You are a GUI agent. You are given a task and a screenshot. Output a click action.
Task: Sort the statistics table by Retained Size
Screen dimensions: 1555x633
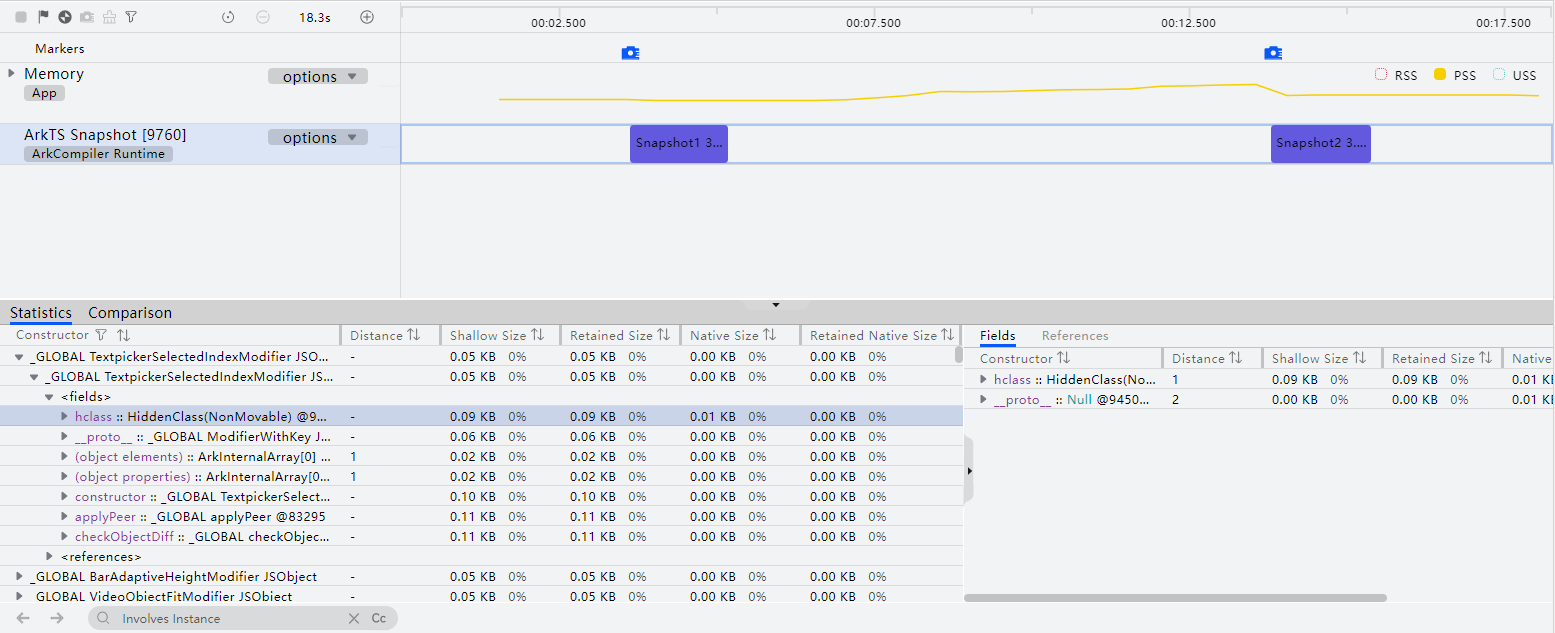pyautogui.click(x=663, y=335)
